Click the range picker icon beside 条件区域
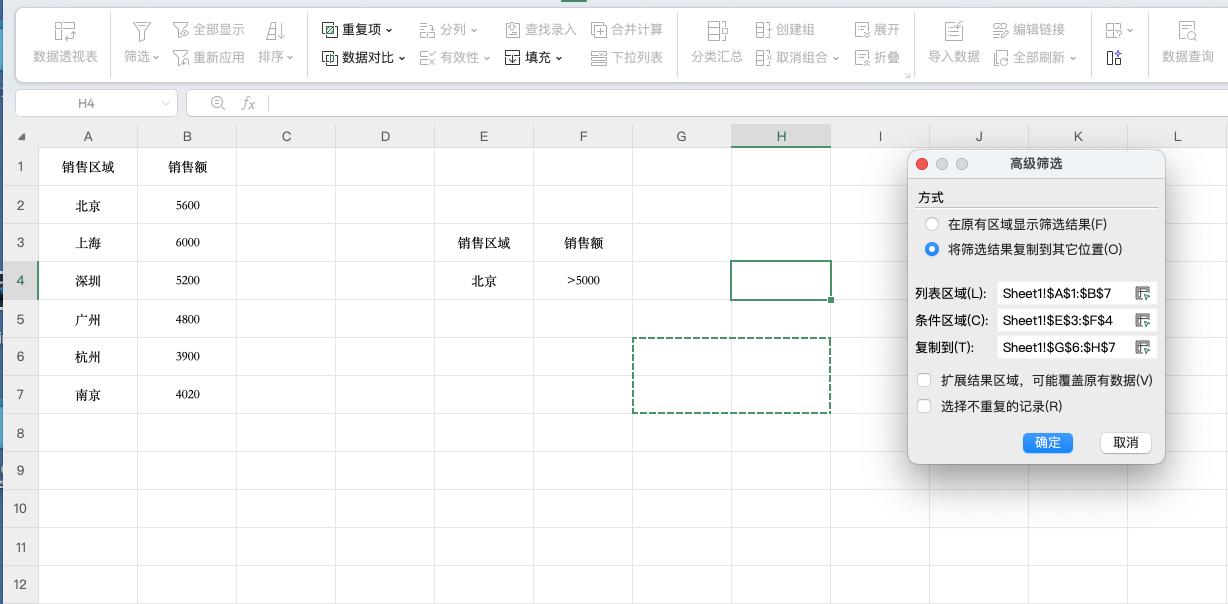 coord(1143,320)
